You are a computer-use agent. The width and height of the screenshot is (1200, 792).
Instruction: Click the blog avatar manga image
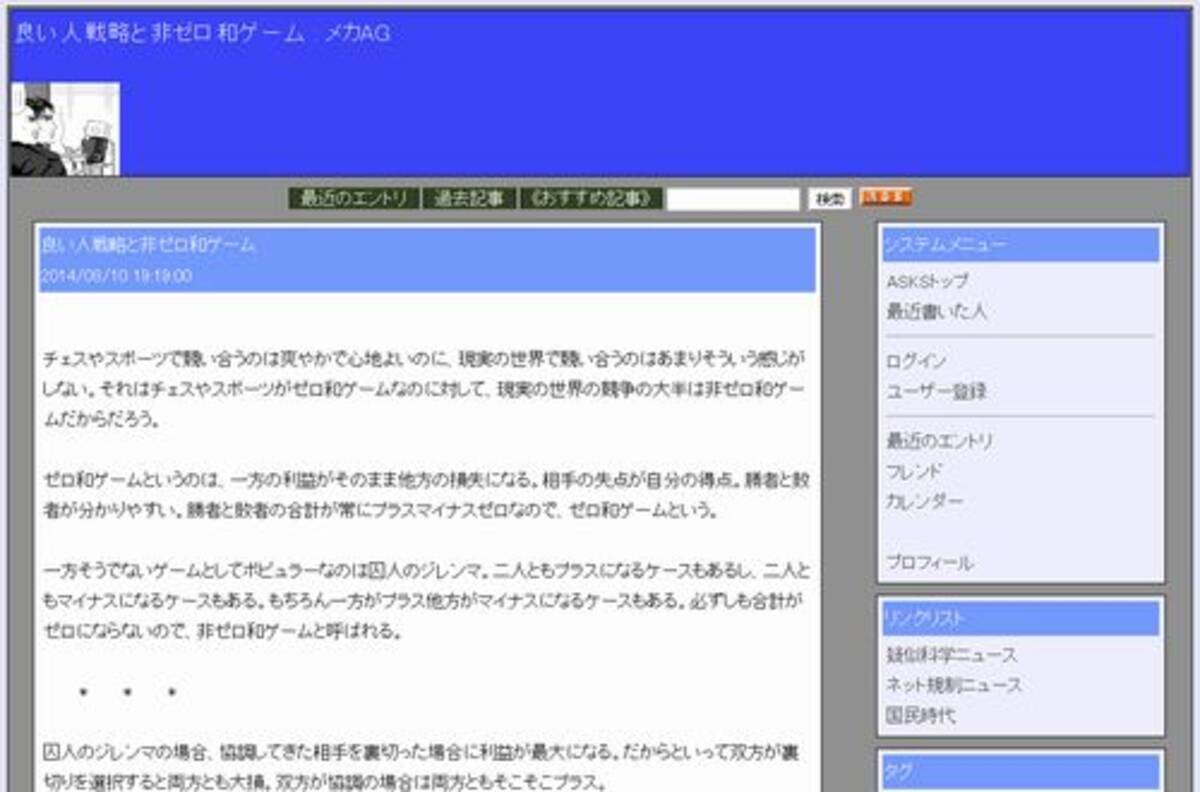66,129
